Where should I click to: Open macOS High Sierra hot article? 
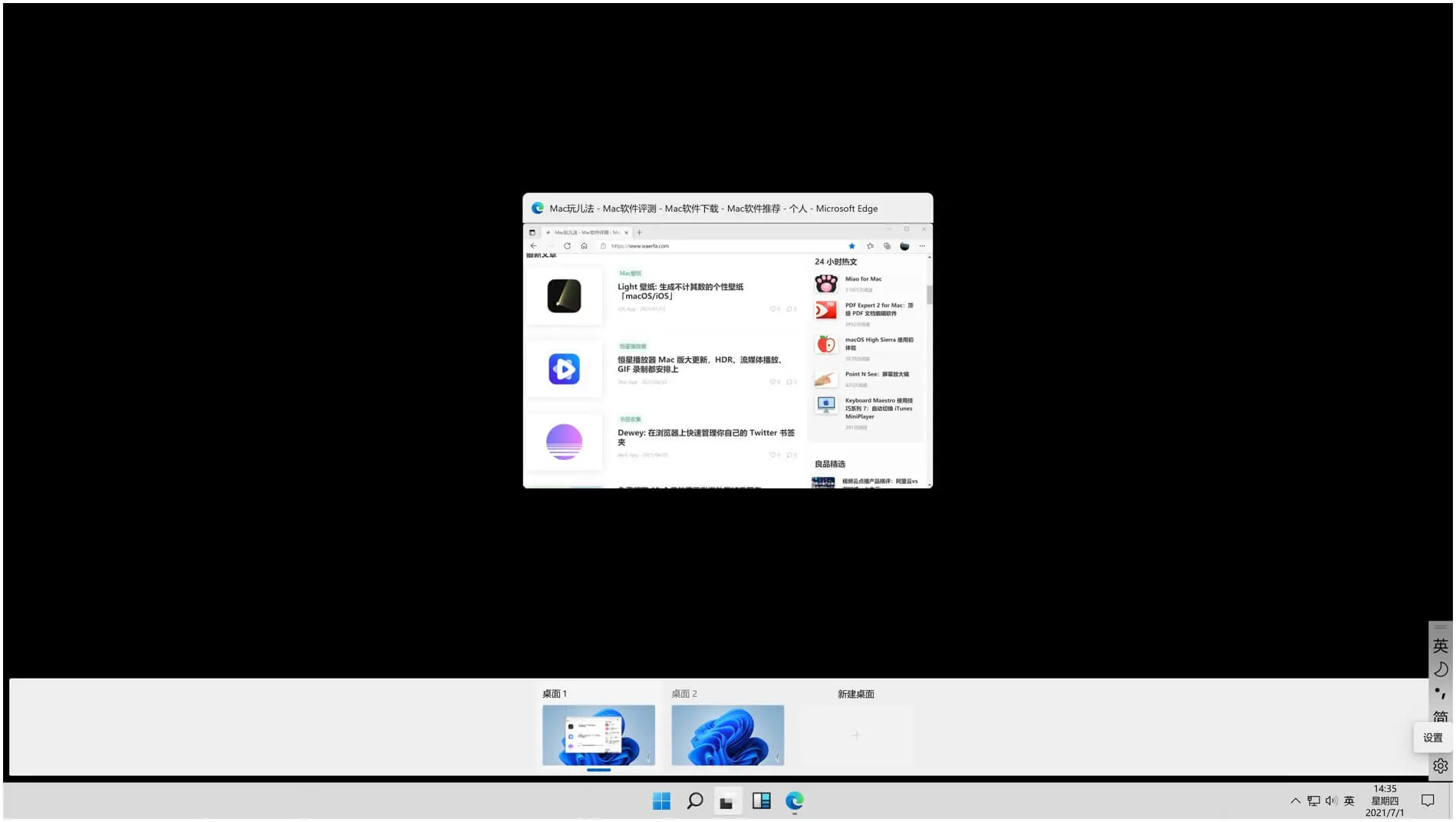point(879,344)
